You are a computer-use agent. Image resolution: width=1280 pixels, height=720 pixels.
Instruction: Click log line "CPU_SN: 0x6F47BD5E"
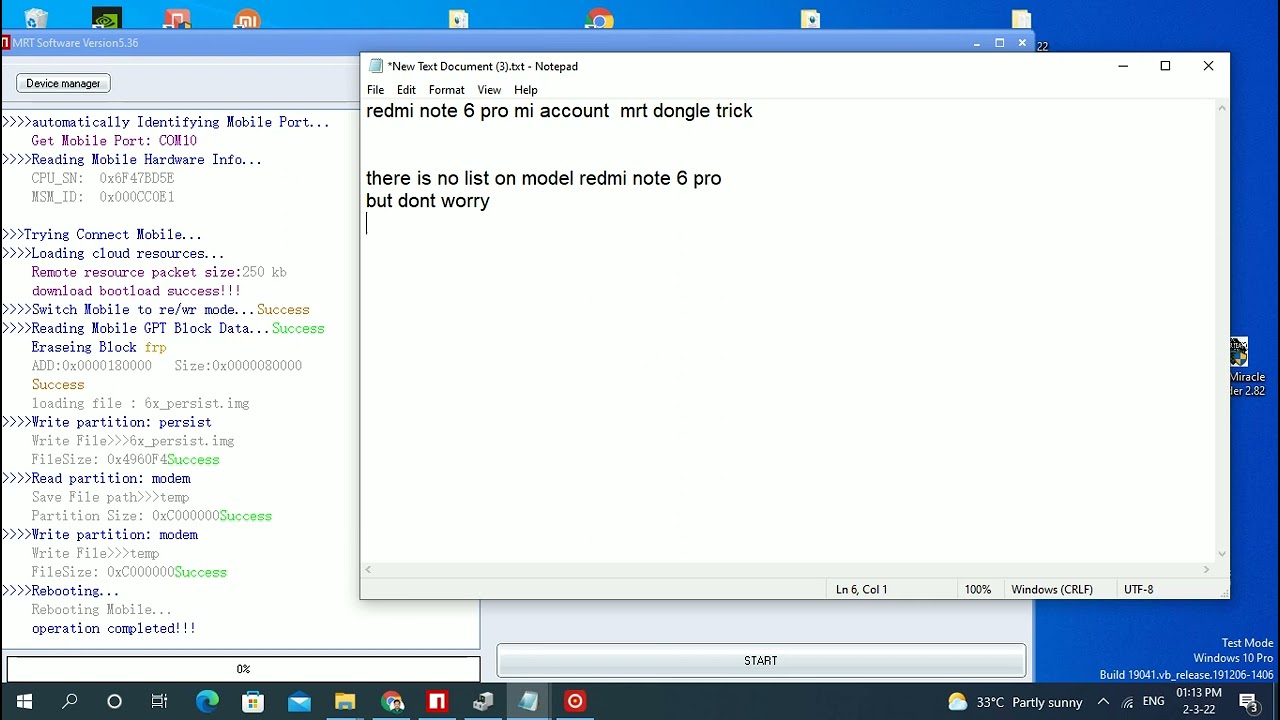click(102, 178)
